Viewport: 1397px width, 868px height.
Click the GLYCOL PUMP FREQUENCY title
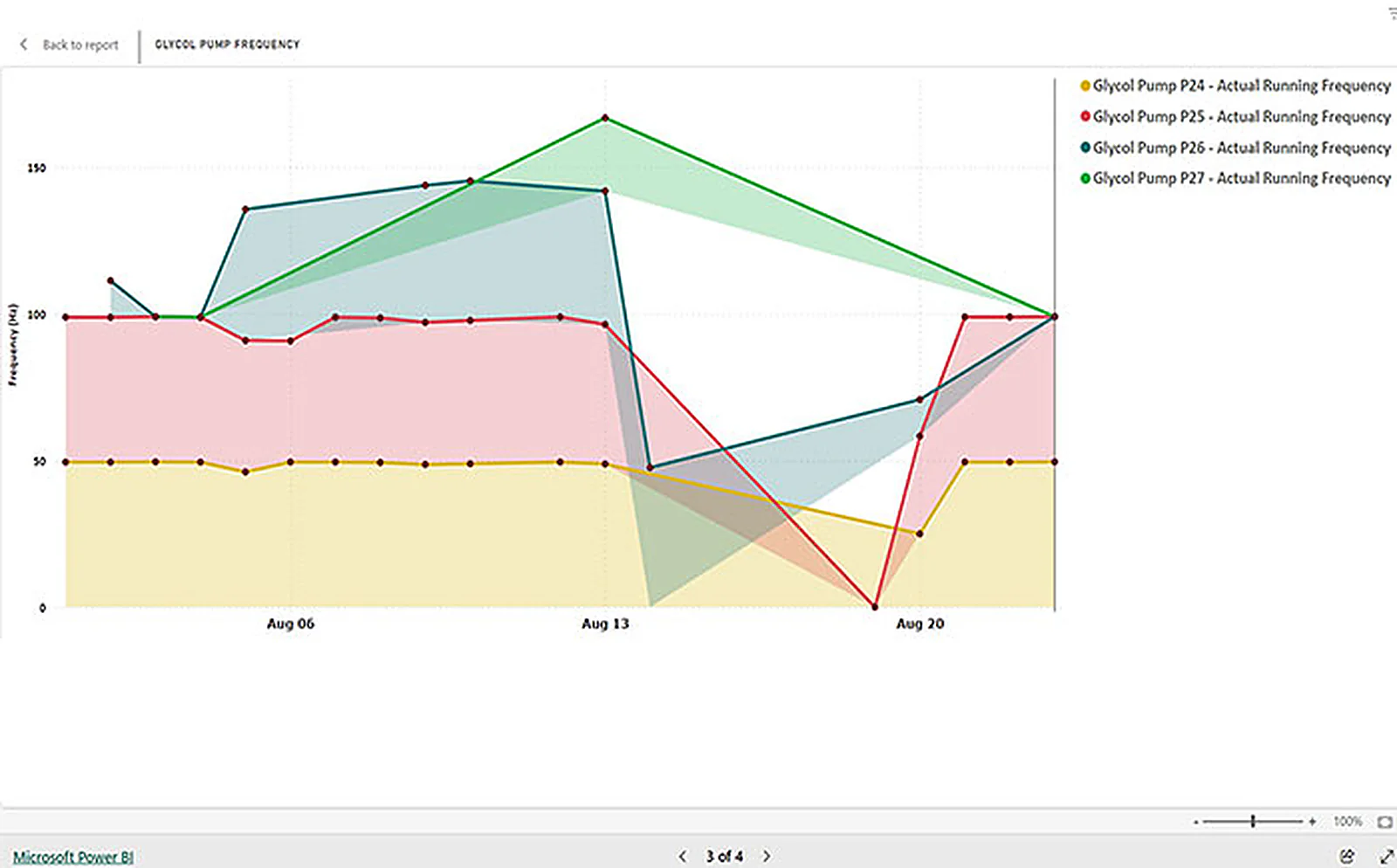coord(227,44)
